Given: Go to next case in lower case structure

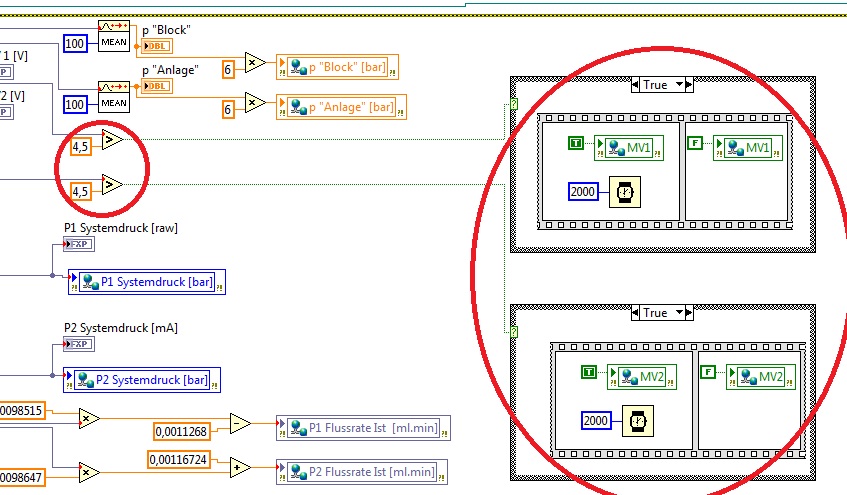Looking at the screenshot, I should tap(689, 313).
